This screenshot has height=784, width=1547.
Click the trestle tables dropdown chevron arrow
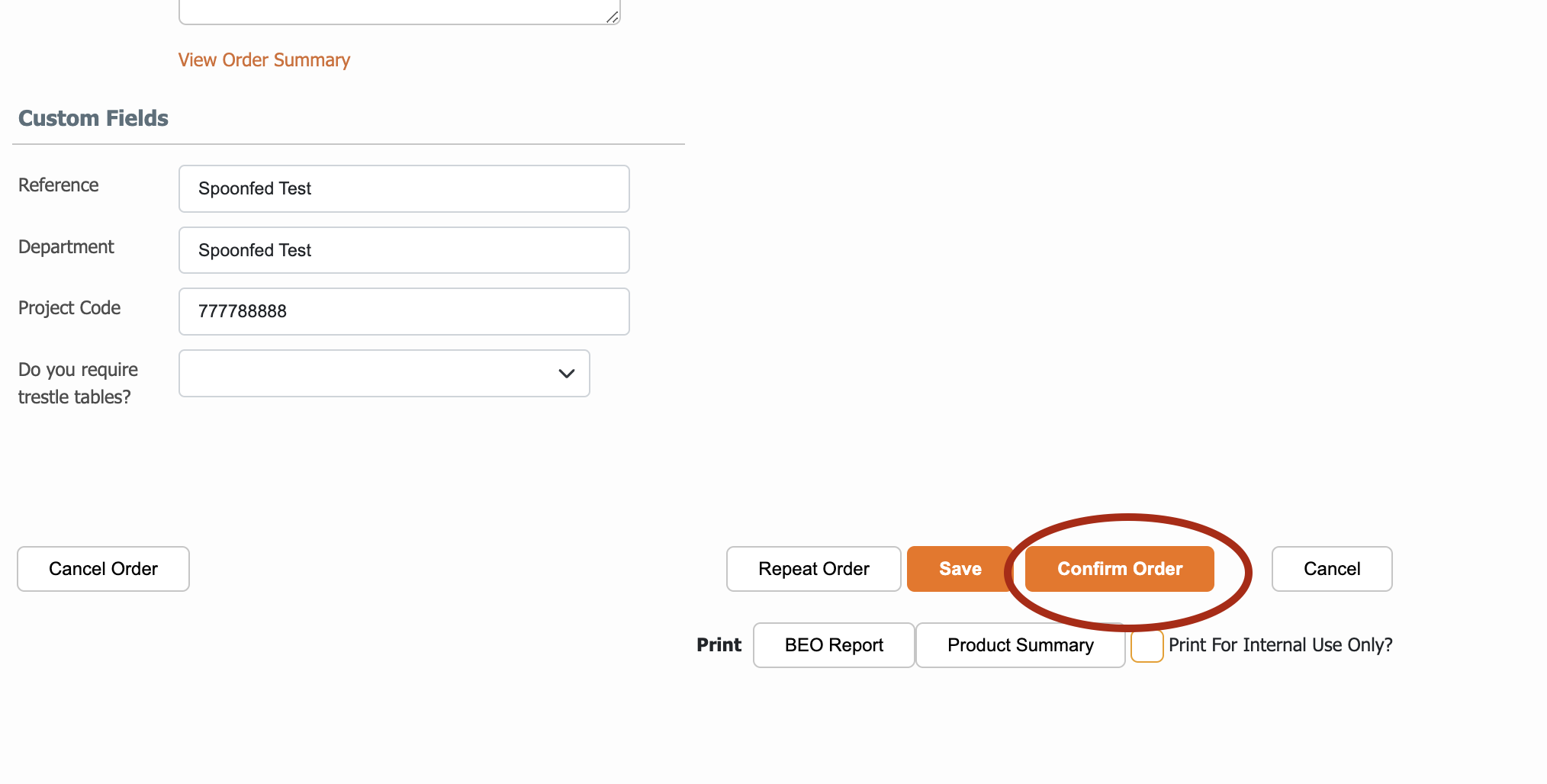tap(566, 374)
